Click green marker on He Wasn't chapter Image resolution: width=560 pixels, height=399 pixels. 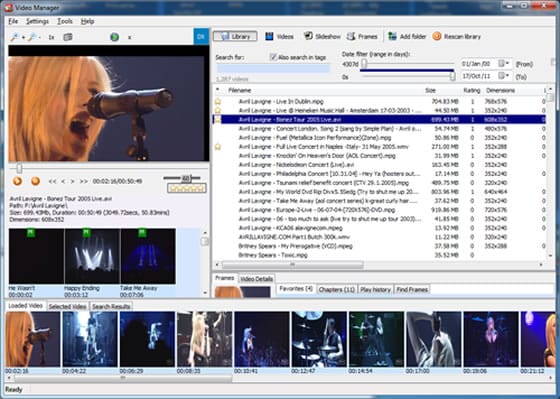click(x=31, y=233)
